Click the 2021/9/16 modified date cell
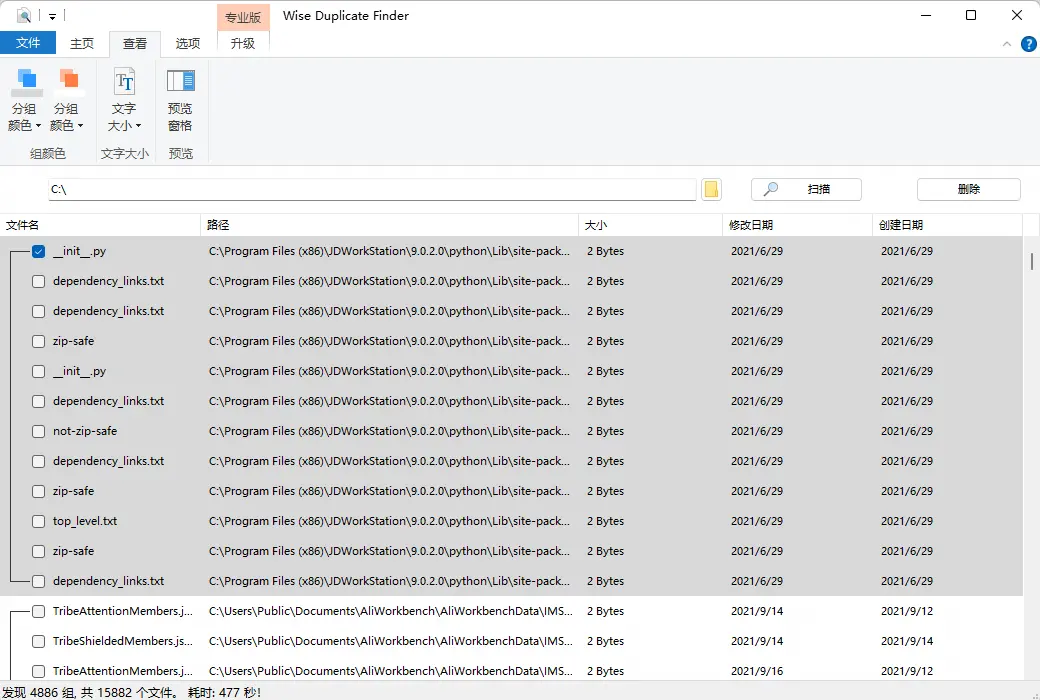 [757, 671]
